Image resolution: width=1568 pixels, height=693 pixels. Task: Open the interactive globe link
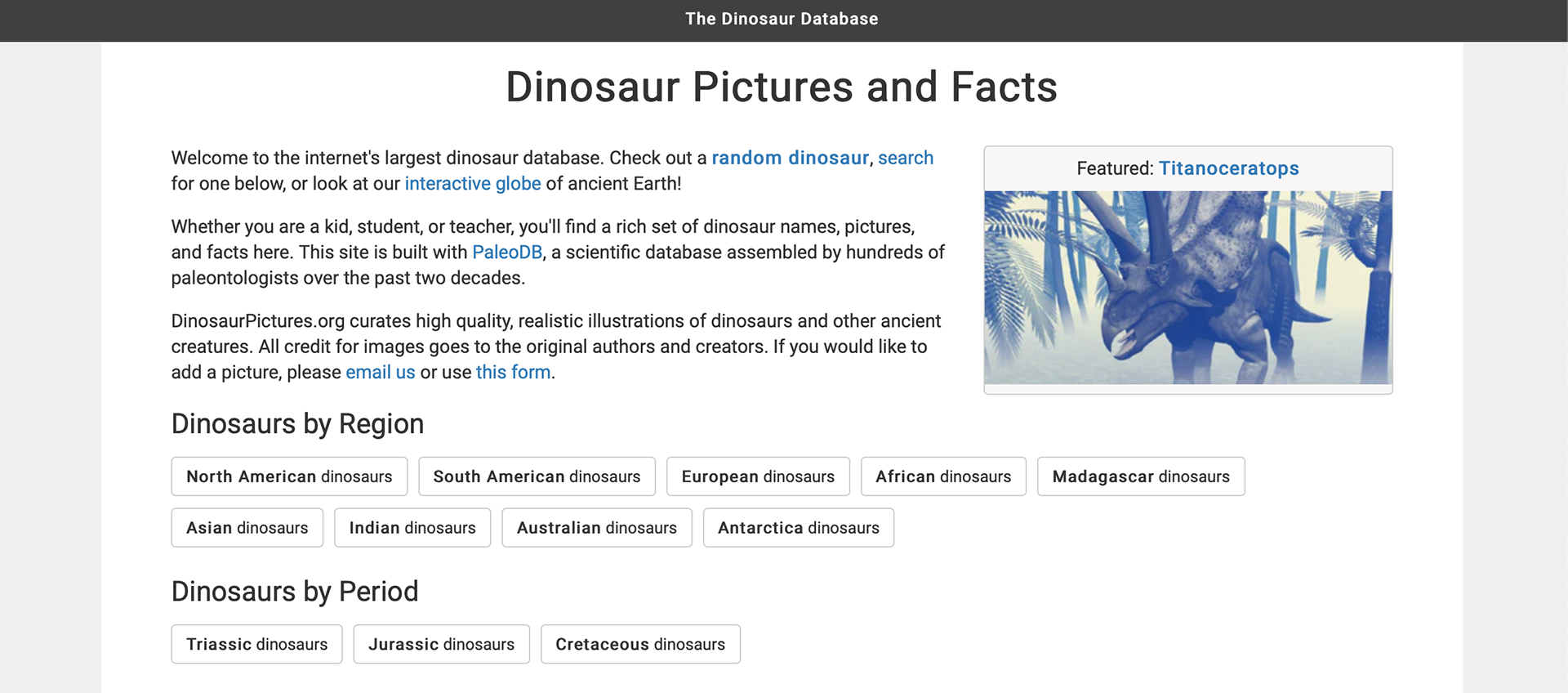(x=473, y=183)
